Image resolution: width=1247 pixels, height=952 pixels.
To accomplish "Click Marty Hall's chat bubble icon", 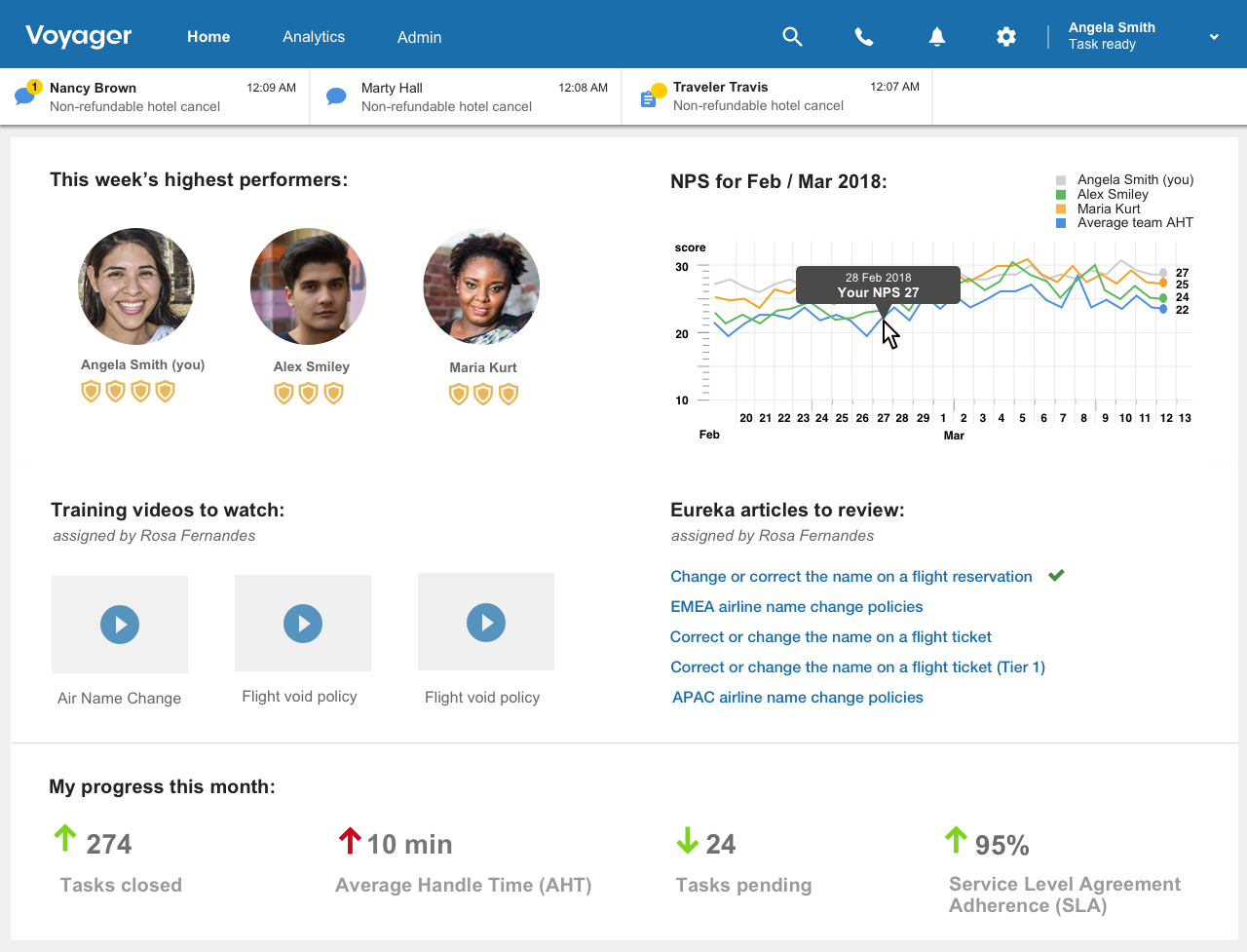I will [x=336, y=96].
